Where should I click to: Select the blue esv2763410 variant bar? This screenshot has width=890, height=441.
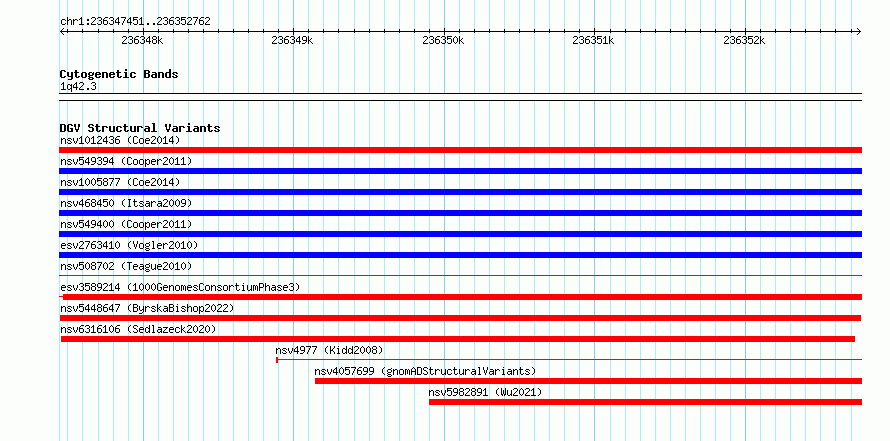click(x=460, y=255)
